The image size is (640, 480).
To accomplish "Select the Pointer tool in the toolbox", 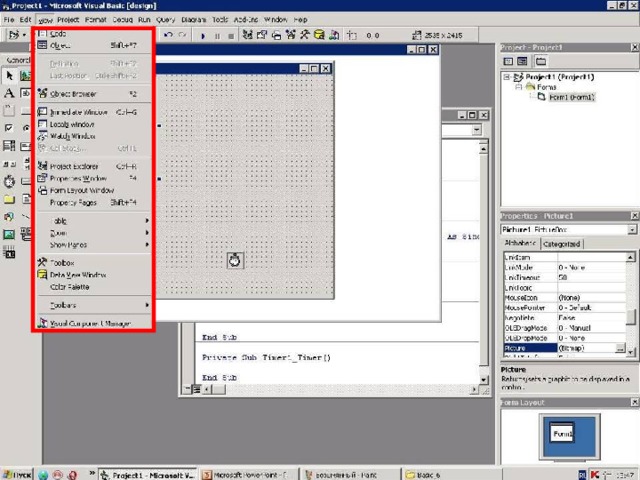I will (x=9, y=76).
